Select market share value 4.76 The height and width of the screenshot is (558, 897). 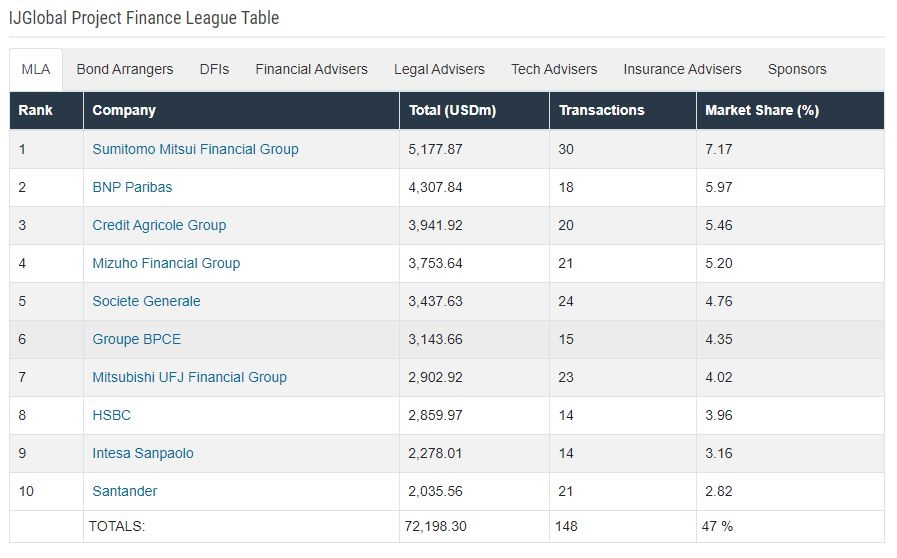(719, 301)
